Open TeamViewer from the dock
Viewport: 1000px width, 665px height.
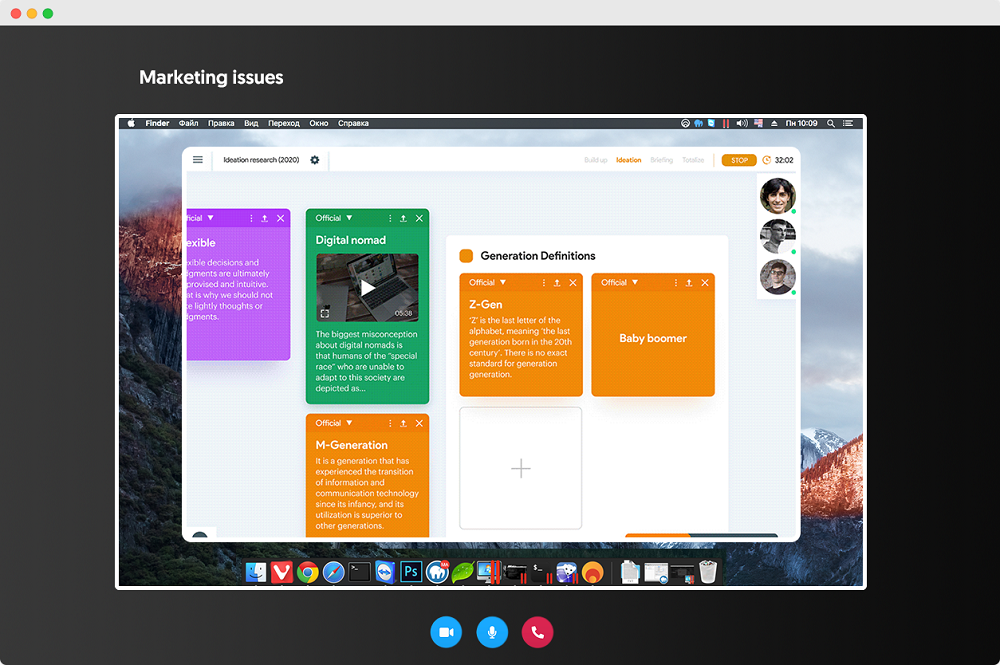(385, 572)
